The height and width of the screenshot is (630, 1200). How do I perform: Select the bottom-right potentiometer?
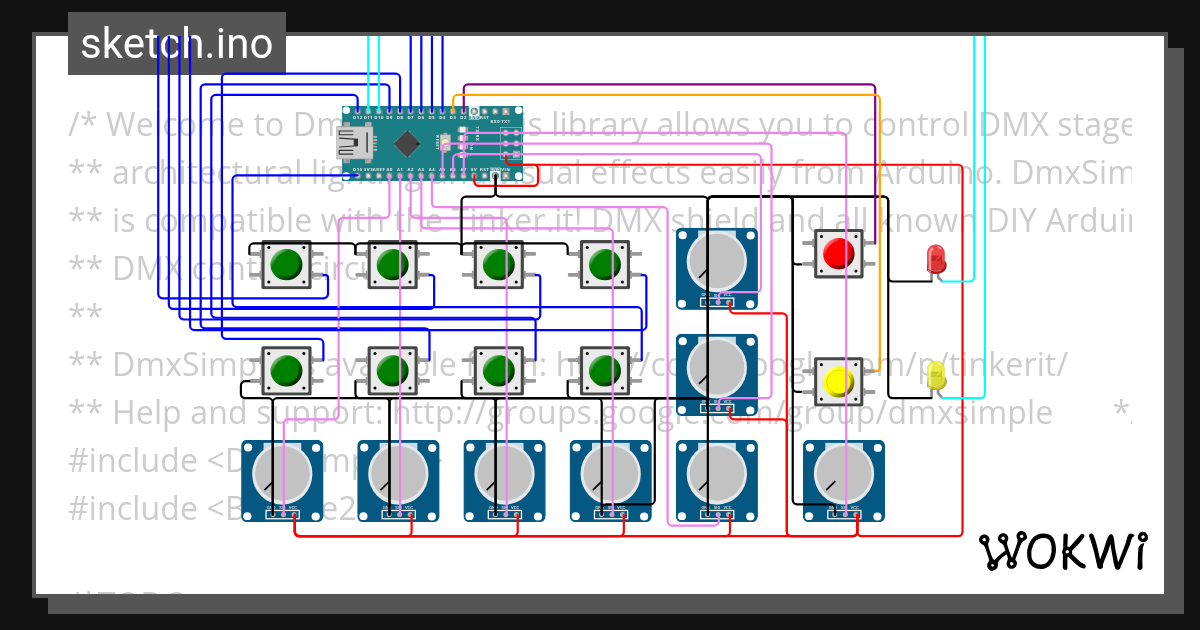coord(845,480)
